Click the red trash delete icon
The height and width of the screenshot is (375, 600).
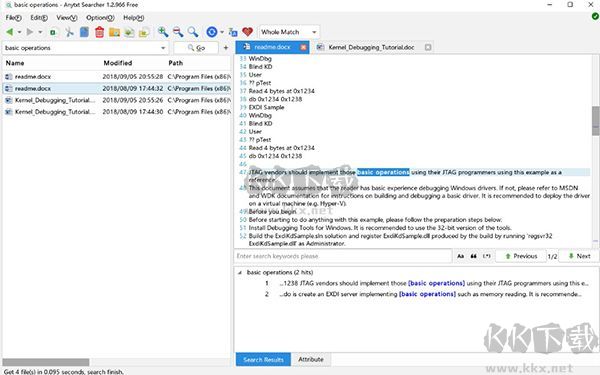(x=99, y=32)
